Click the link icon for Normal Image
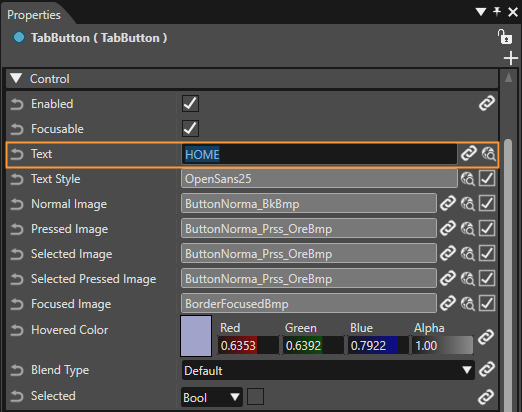 click(x=448, y=203)
